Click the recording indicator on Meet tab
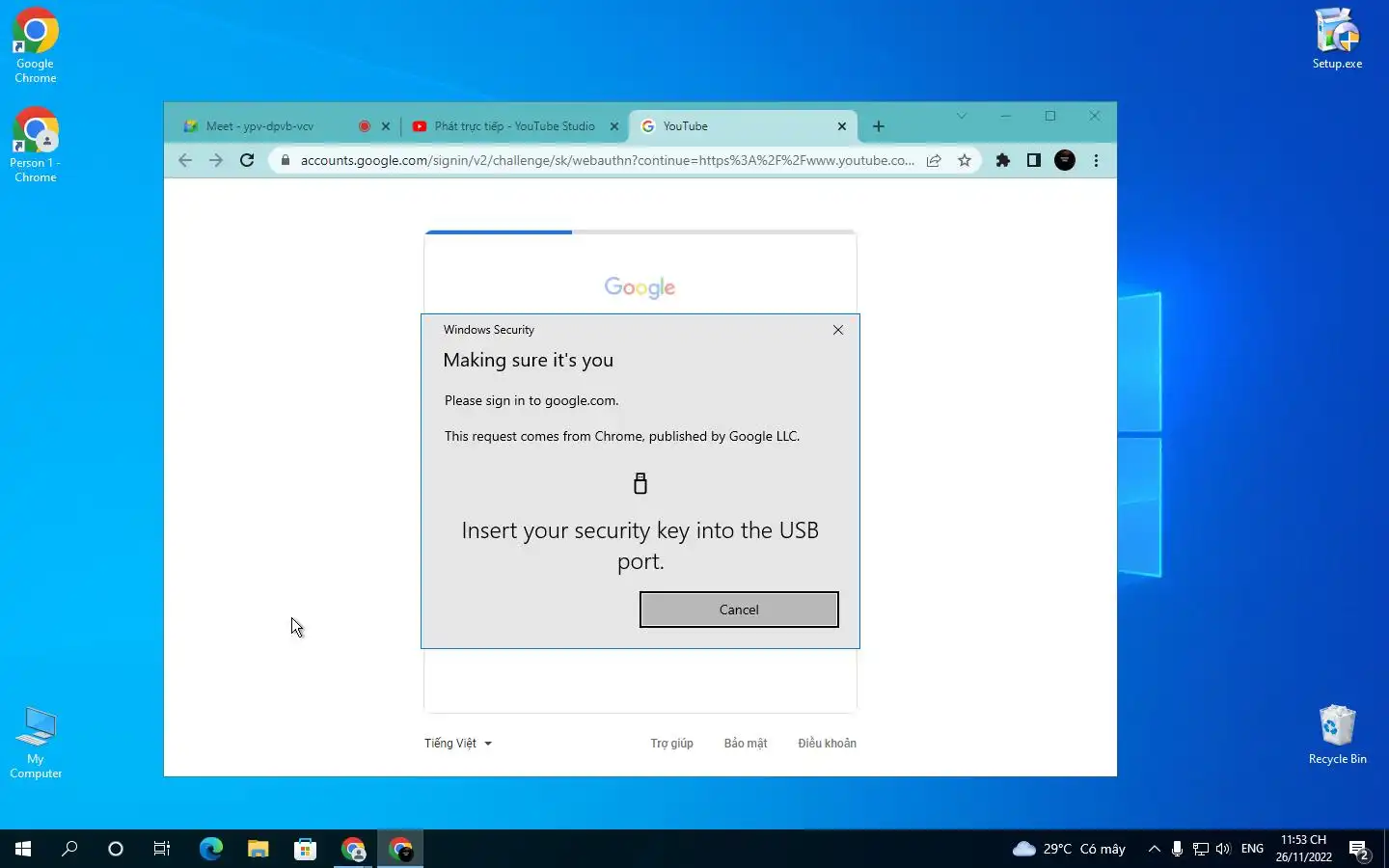The width and height of the screenshot is (1389, 868). point(365,126)
